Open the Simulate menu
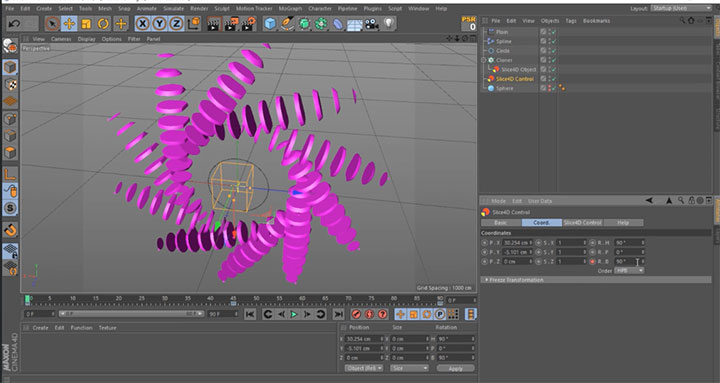 174,8
